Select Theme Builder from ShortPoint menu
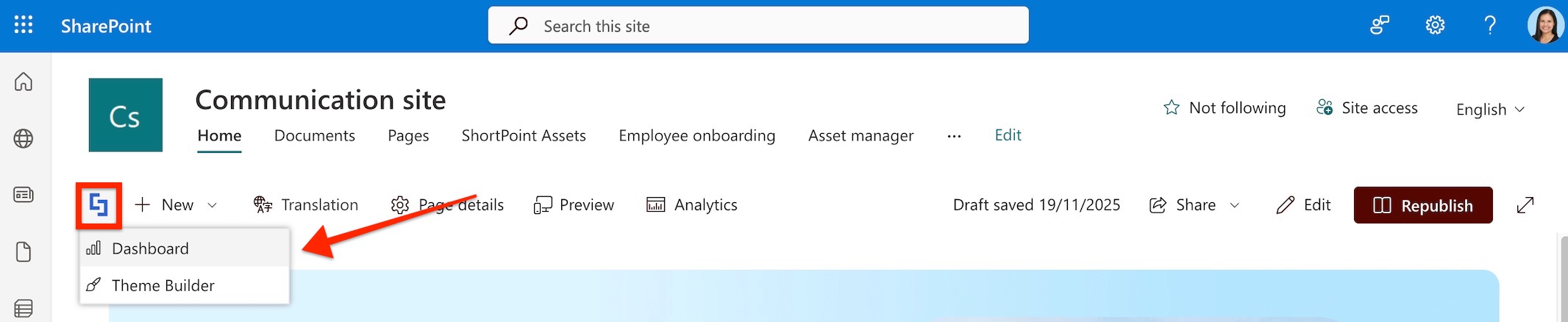This screenshot has height=322, width=1568. point(185,285)
